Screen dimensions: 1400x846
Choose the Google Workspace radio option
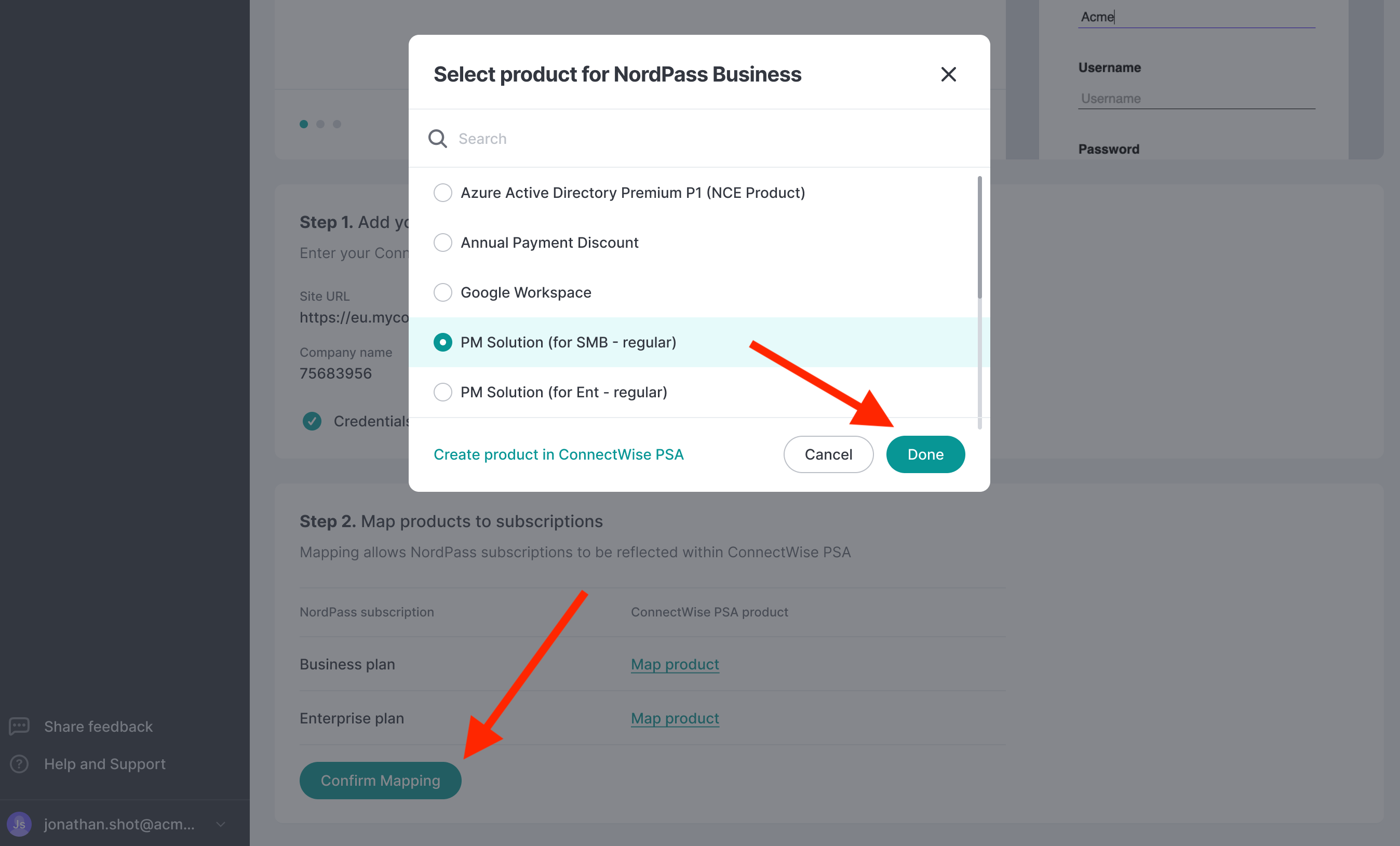[x=442, y=292]
